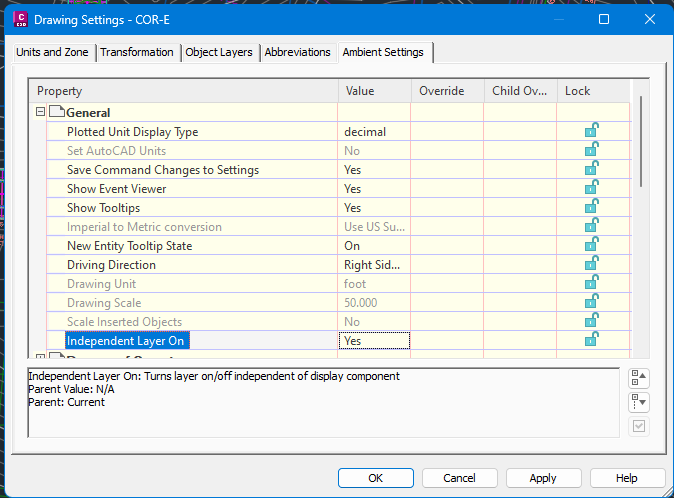Open the Object Layers tab
The height and width of the screenshot is (498, 674).
click(220, 52)
